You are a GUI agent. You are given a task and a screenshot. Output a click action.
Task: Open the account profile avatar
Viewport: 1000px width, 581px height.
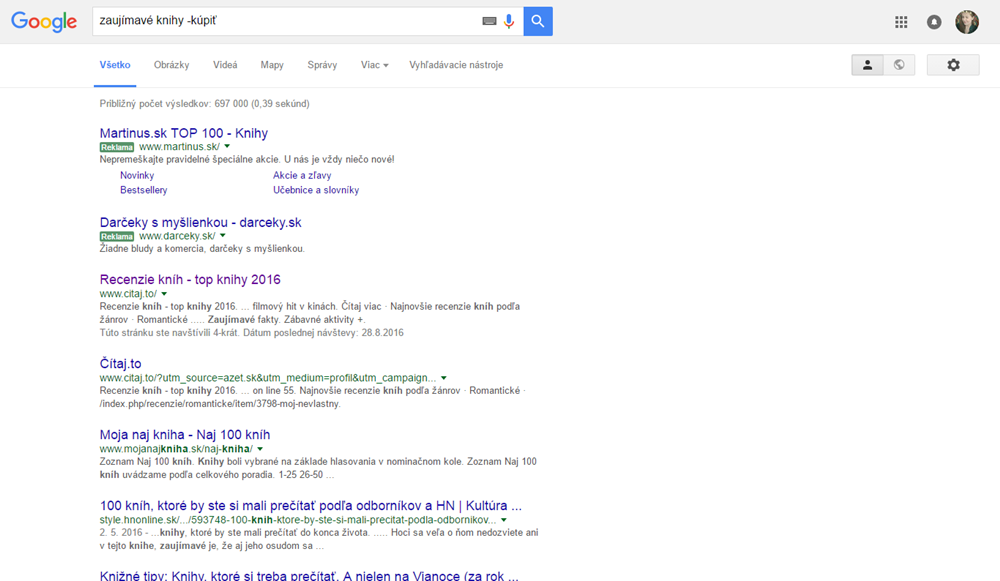[967, 22]
